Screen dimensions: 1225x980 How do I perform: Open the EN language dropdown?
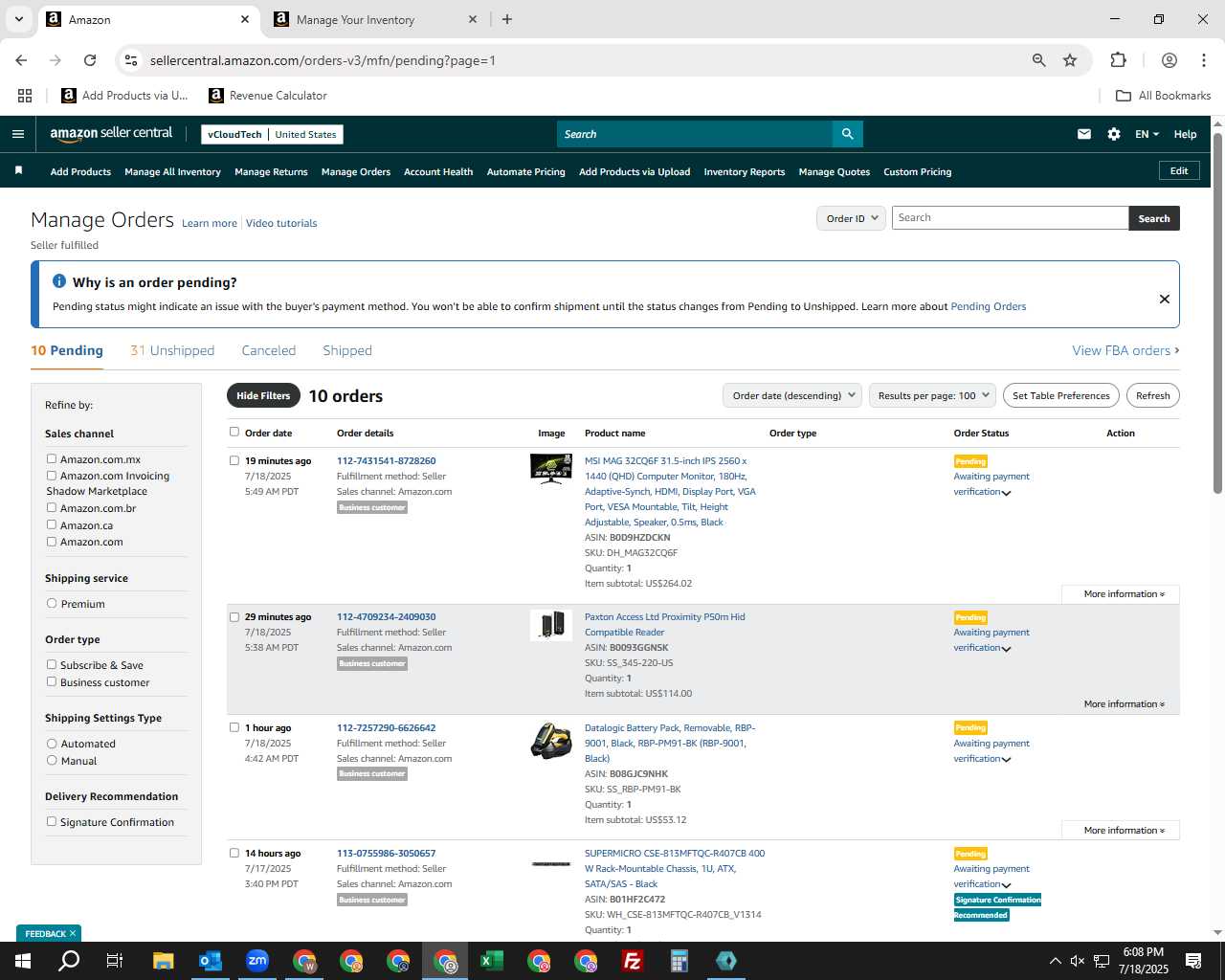(1147, 134)
